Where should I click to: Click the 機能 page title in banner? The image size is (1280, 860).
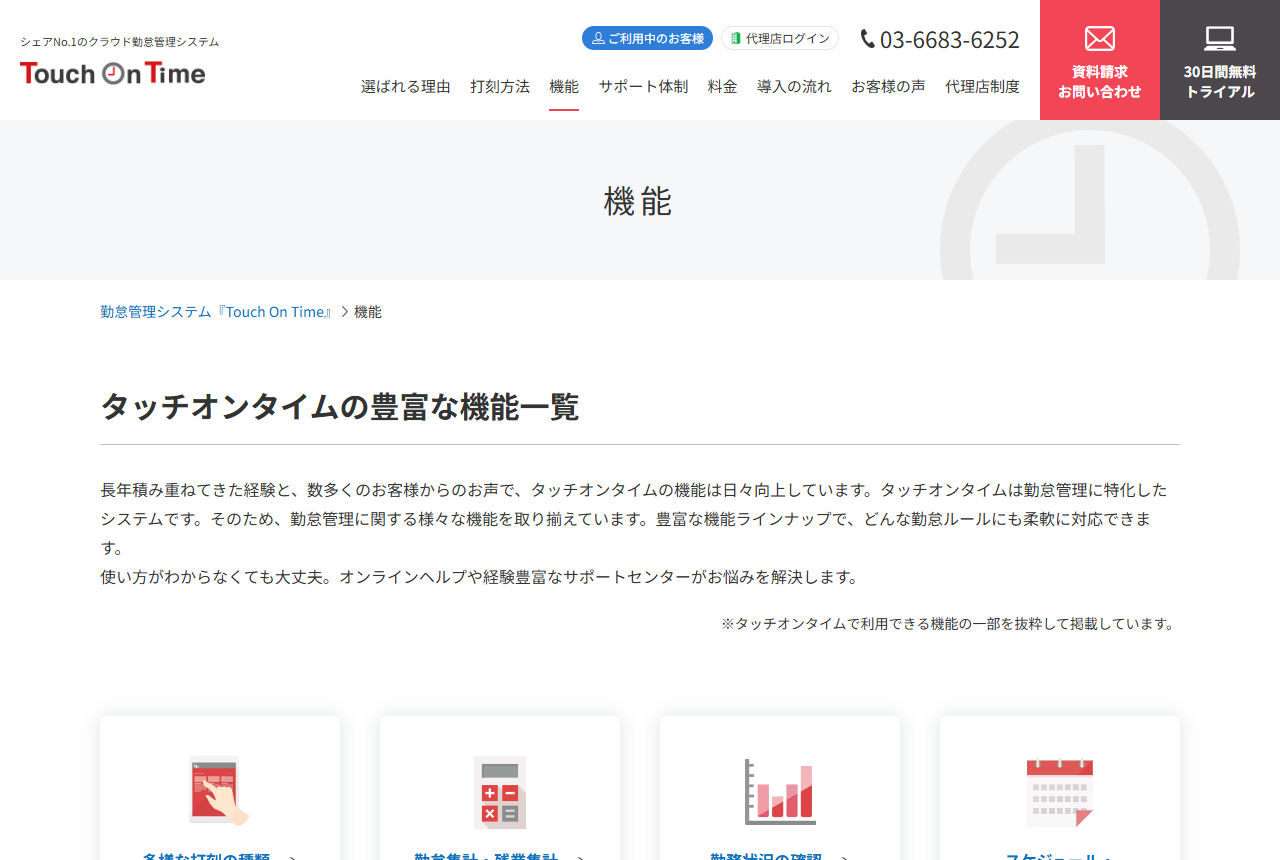[x=638, y=202]
